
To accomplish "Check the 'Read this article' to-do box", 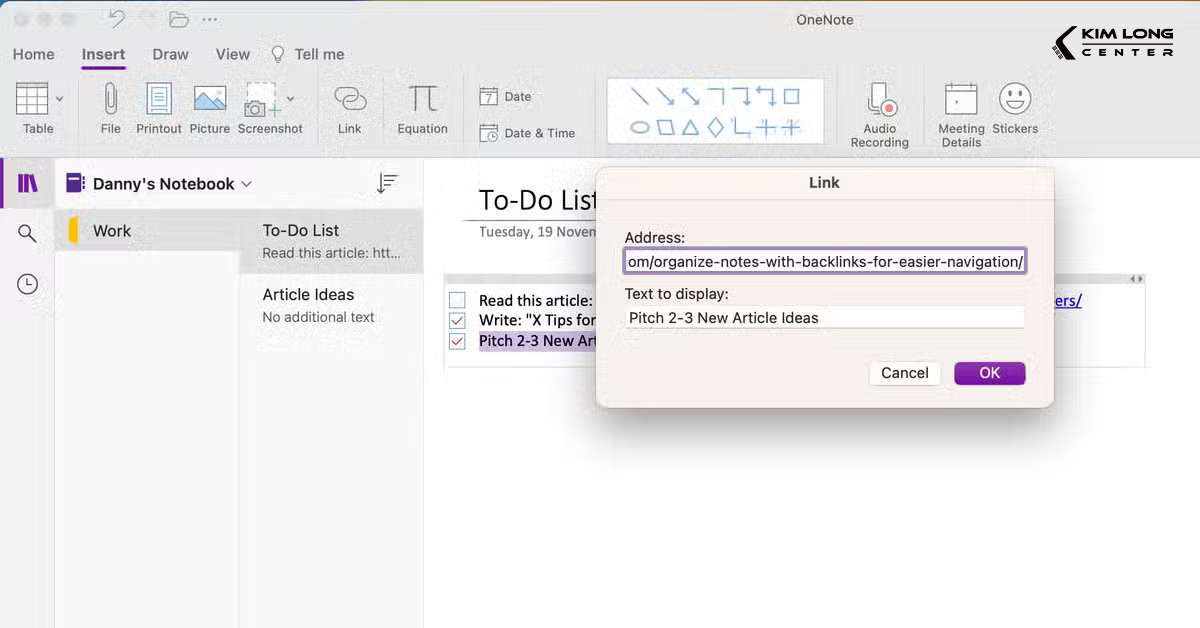I will [x=459, y=299].
